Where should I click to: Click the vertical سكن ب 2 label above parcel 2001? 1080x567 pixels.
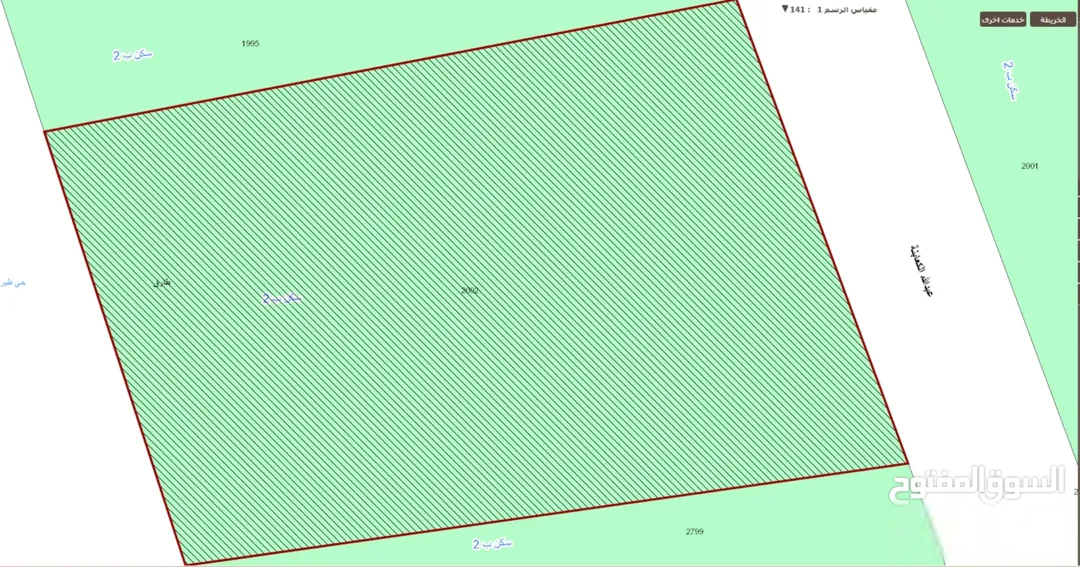coord(1009,80)
